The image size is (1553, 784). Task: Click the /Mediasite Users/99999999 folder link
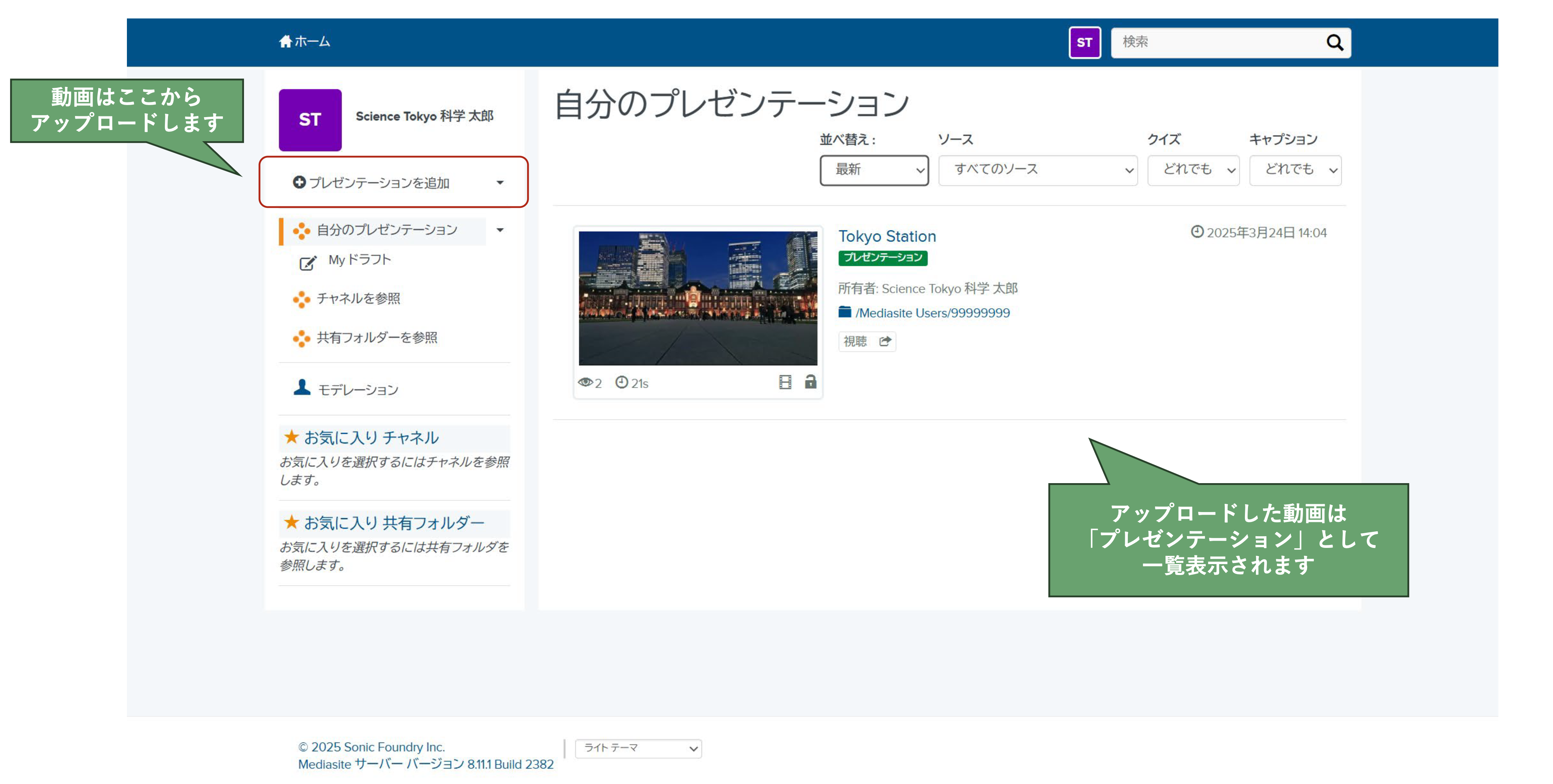[932, 313]
